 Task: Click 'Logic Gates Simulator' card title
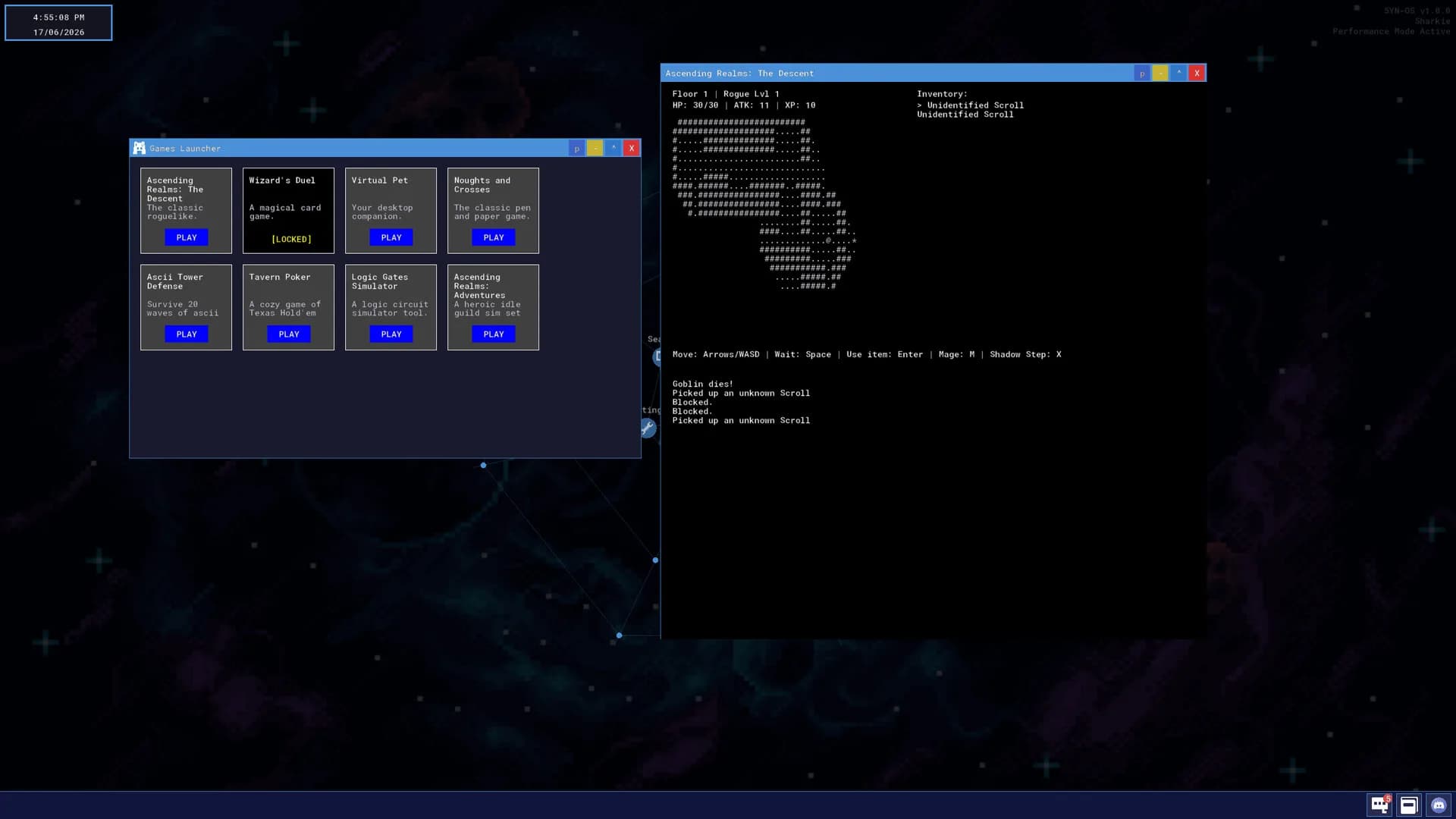pos(379,281)
